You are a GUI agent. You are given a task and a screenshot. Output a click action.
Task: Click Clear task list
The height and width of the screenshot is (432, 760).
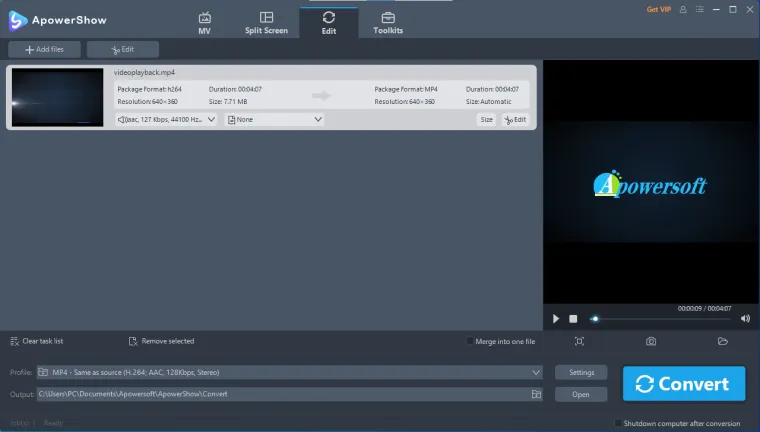click(36, 341)
